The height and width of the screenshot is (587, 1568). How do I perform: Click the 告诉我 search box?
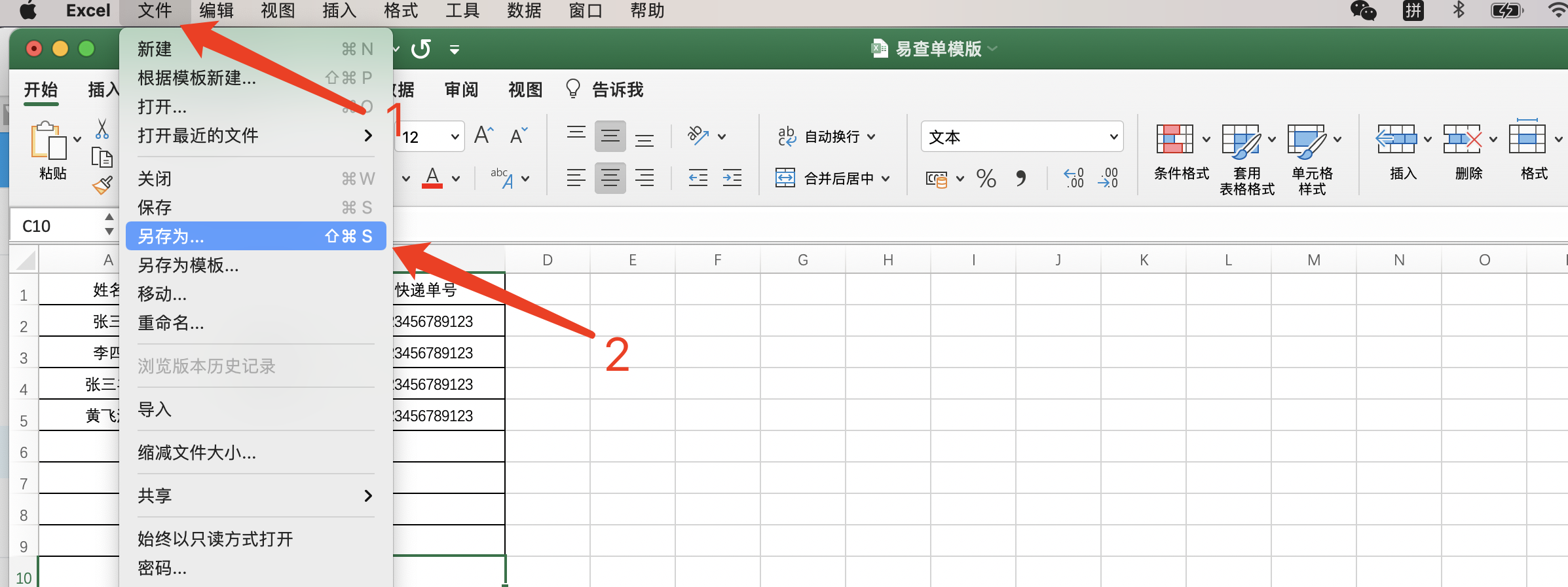pyautogui.click(x=604, y=90)
